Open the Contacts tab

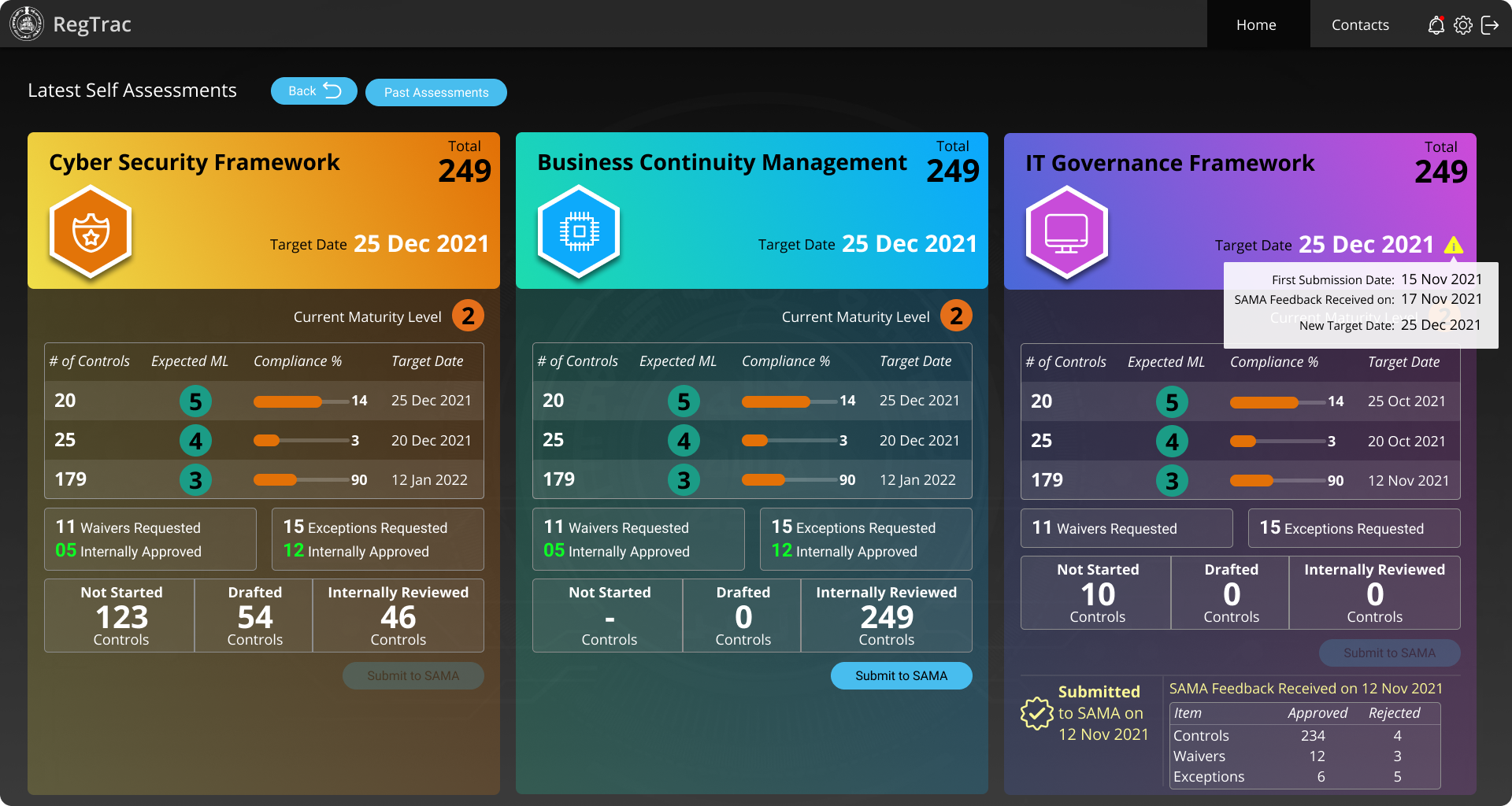click(1360, 24)
